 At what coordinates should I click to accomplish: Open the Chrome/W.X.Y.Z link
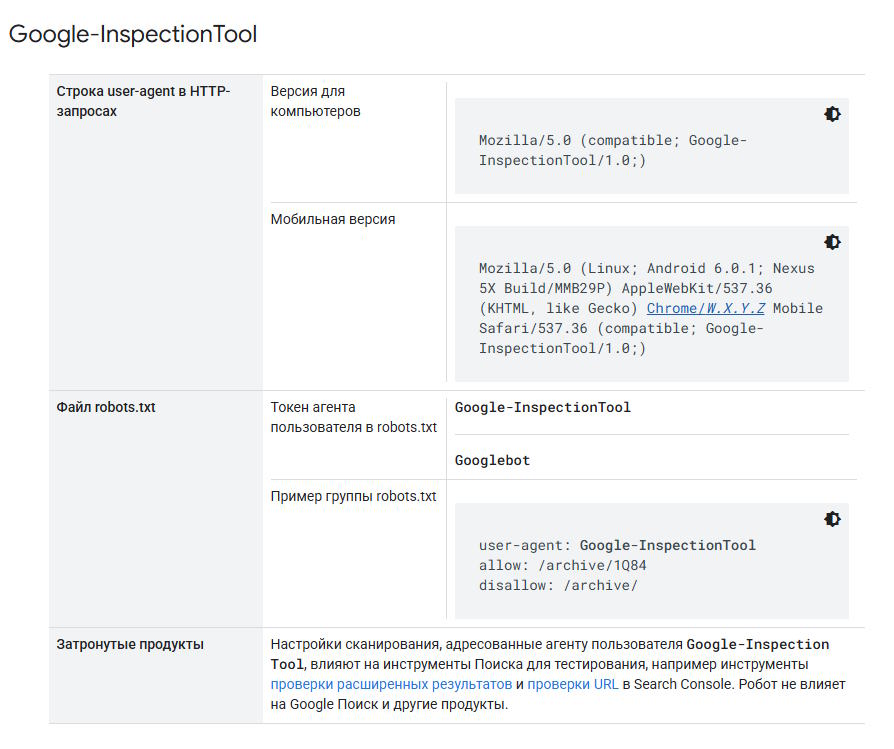point(705,308)
